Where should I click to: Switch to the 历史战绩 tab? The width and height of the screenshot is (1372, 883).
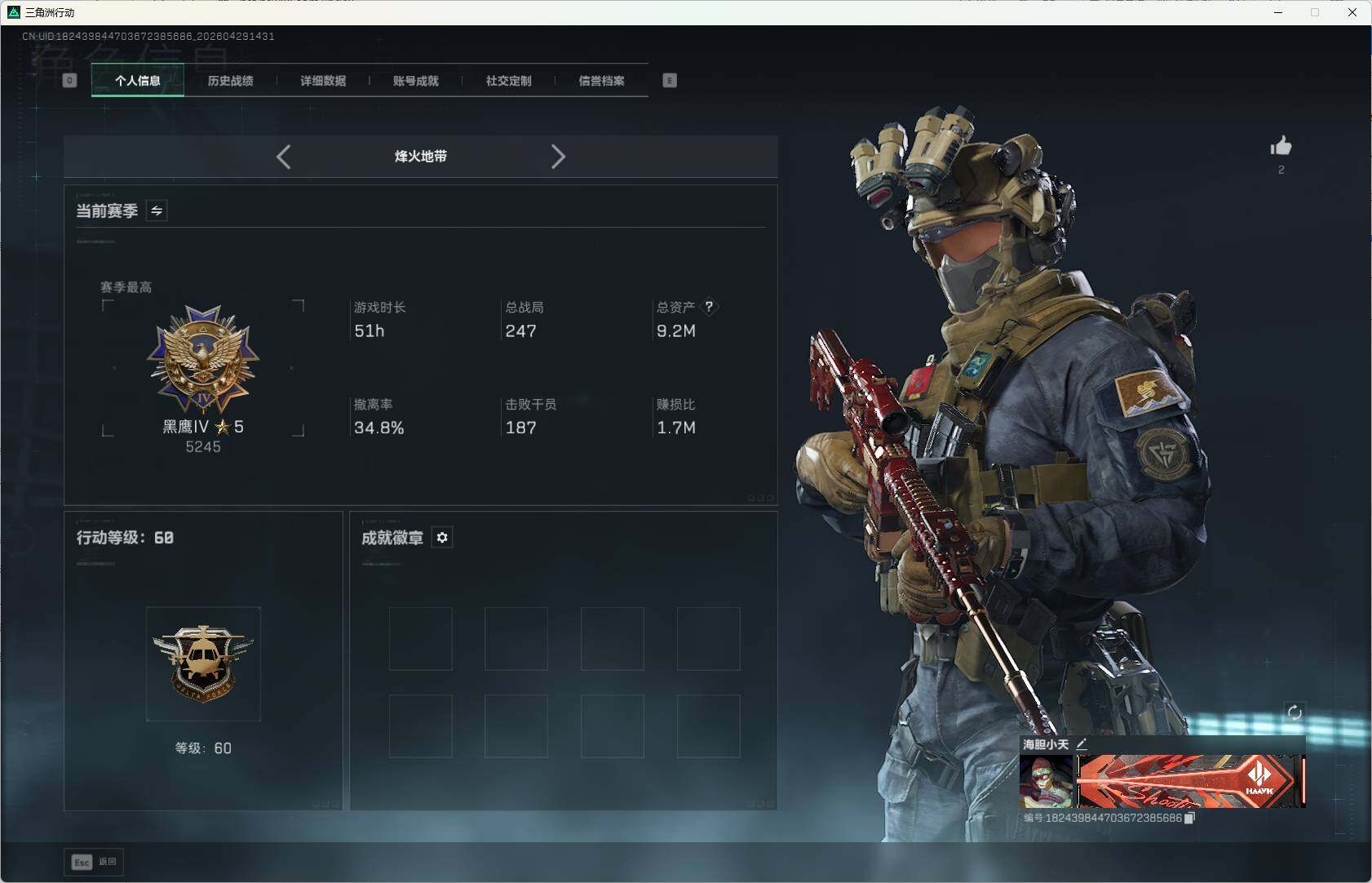tap(232, 81)
